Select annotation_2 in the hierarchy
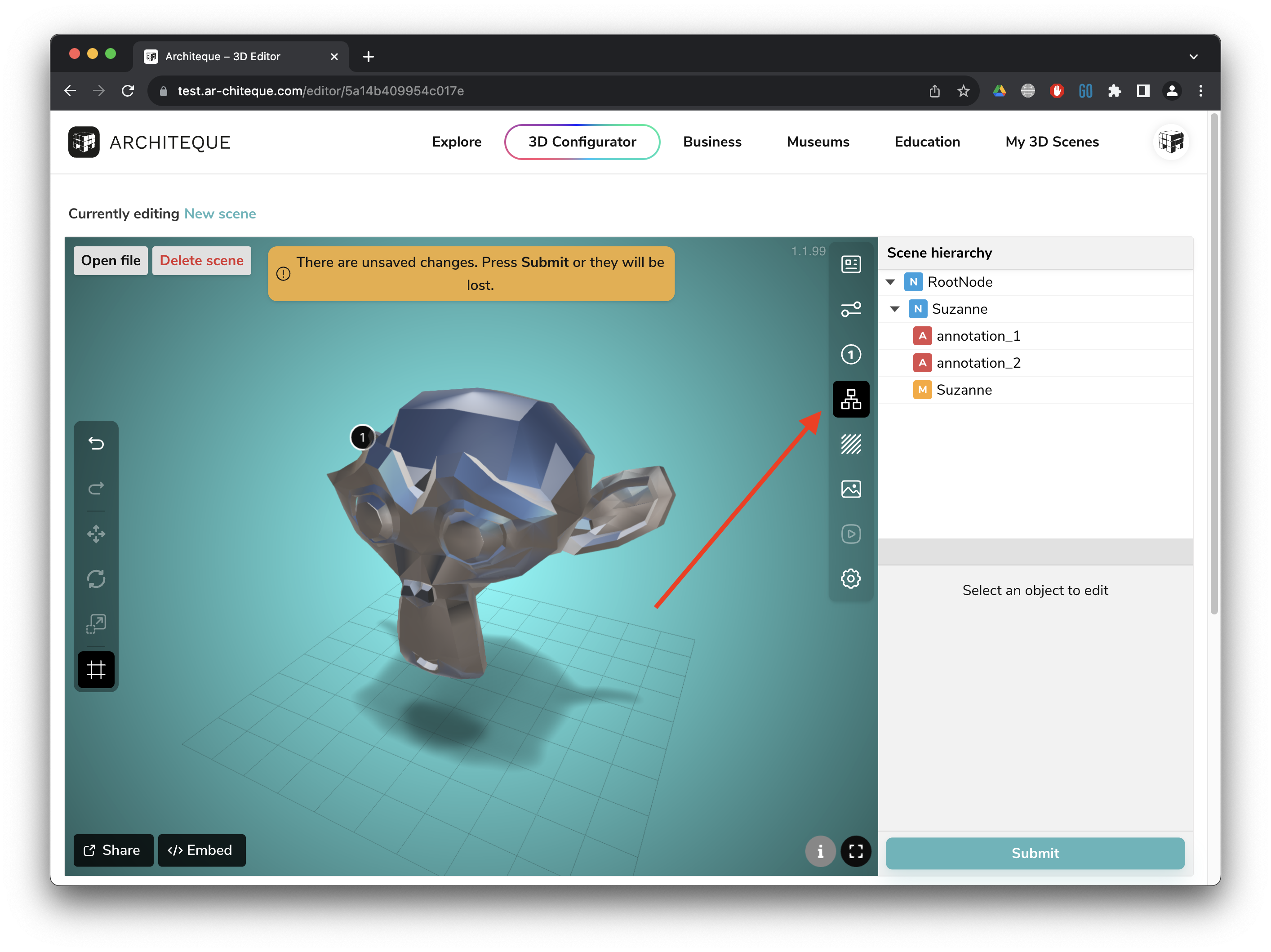The image size is (1271, 952). pos(978,363)
